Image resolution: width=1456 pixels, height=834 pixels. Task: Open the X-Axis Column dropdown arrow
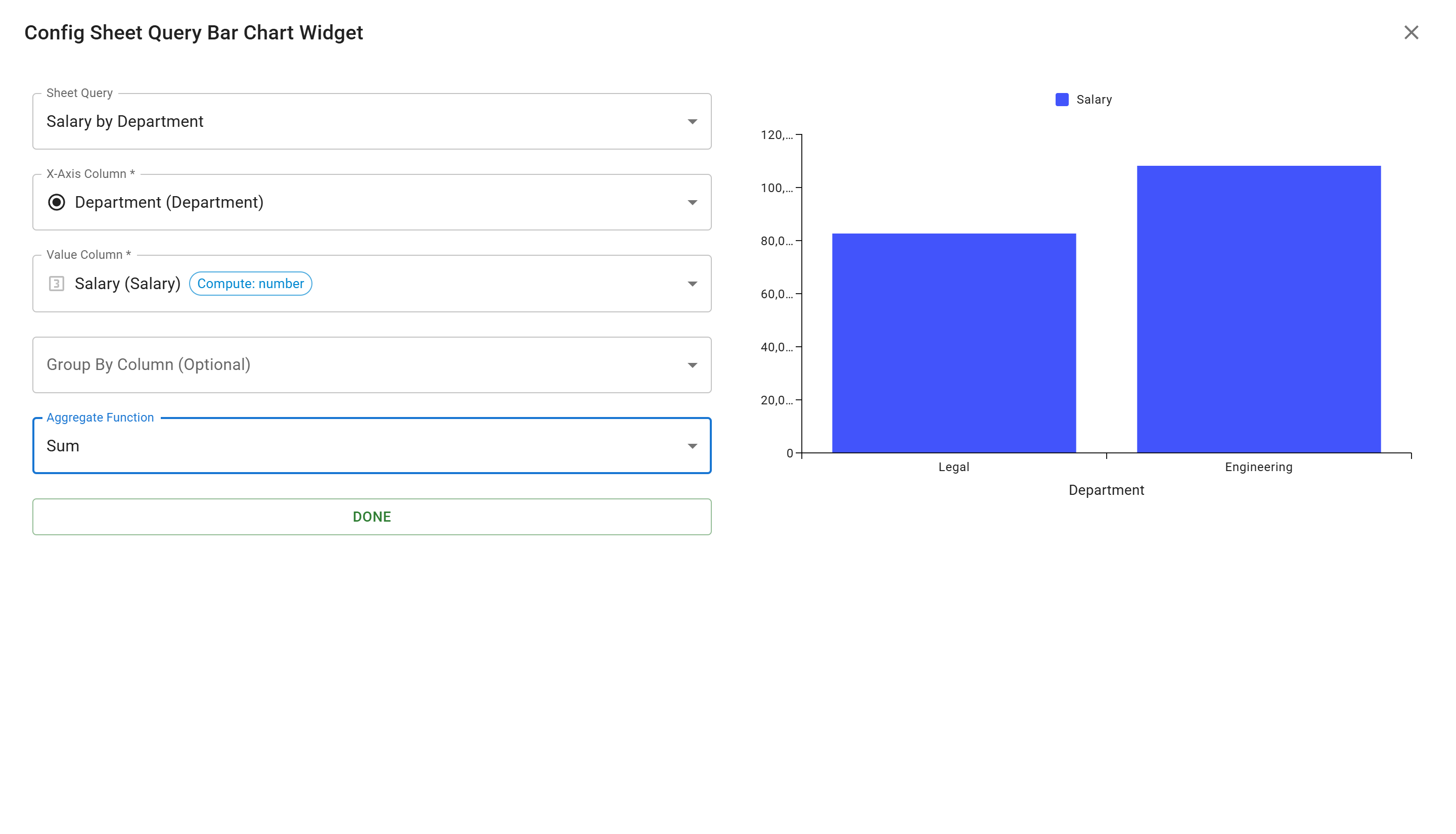click(692, 202)
